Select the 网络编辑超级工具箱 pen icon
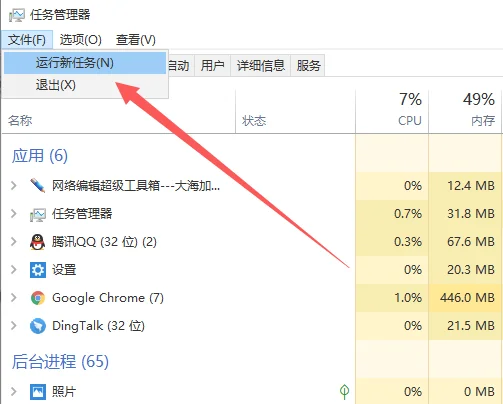The height and width of the screenshot is (404, 503). click(x=37, y=185)
